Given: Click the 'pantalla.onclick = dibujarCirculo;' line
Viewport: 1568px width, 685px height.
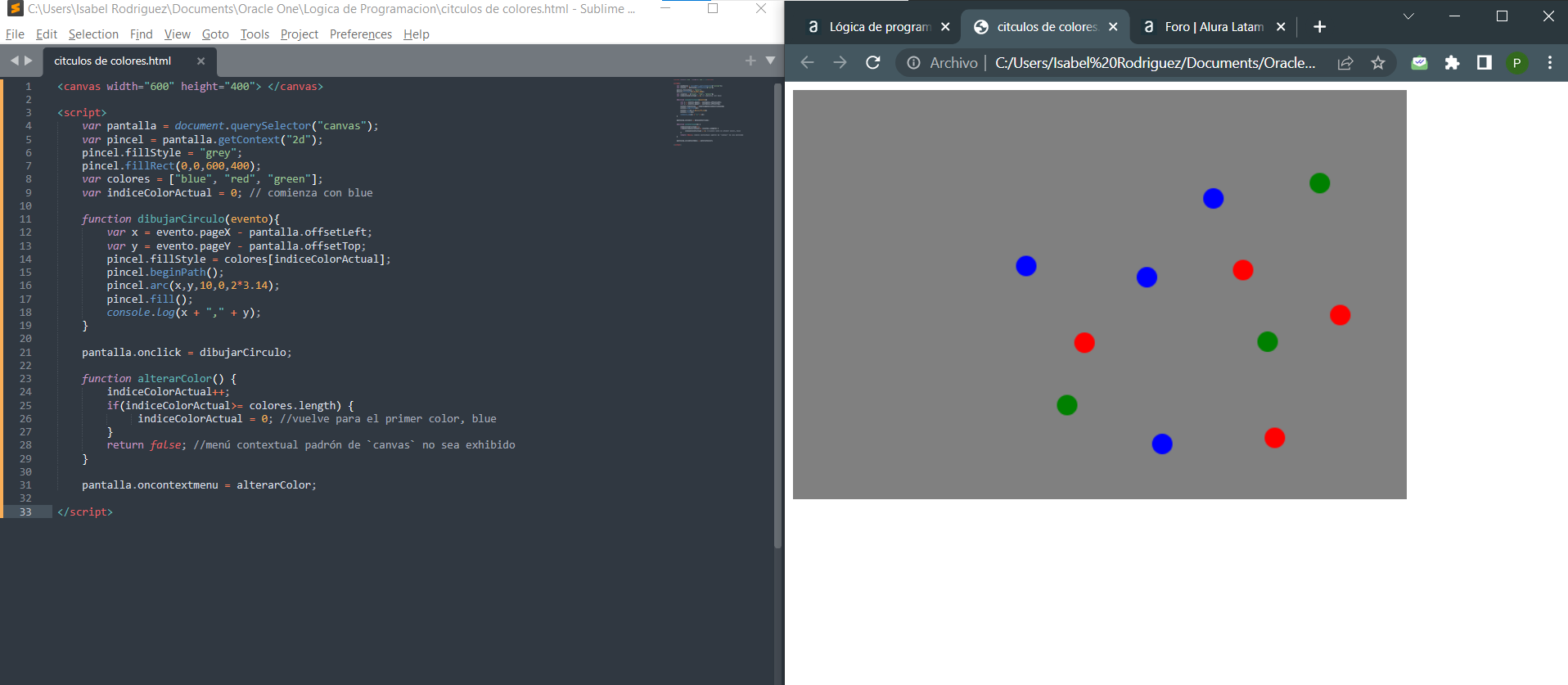Looking at the screenshot, I should tap(187, 352).
